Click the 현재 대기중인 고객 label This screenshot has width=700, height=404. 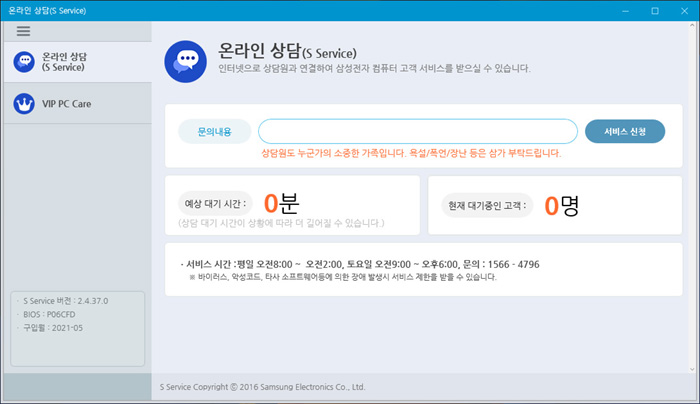[x=487, y=205]
